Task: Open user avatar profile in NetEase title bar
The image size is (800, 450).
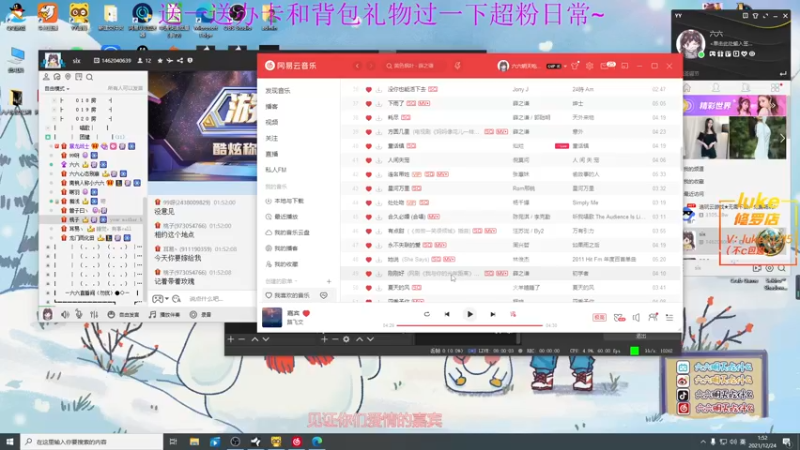Action: 503,66
